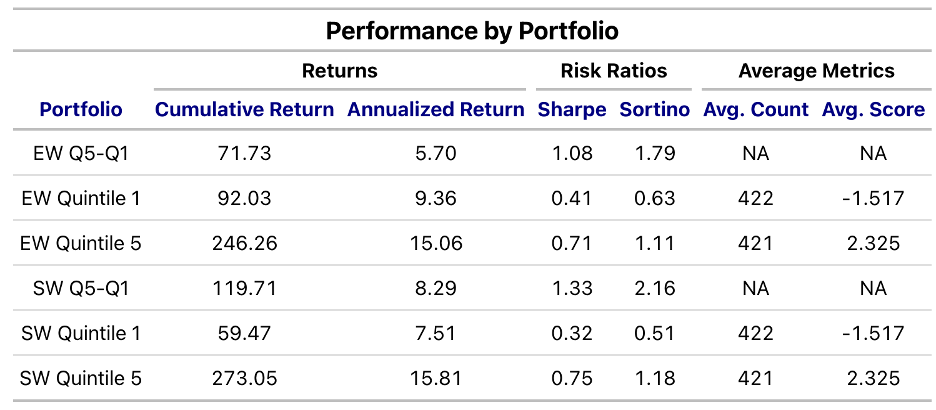Click the SW Quintile 1 row label
936x410 pixels.
tap(81, 333)
